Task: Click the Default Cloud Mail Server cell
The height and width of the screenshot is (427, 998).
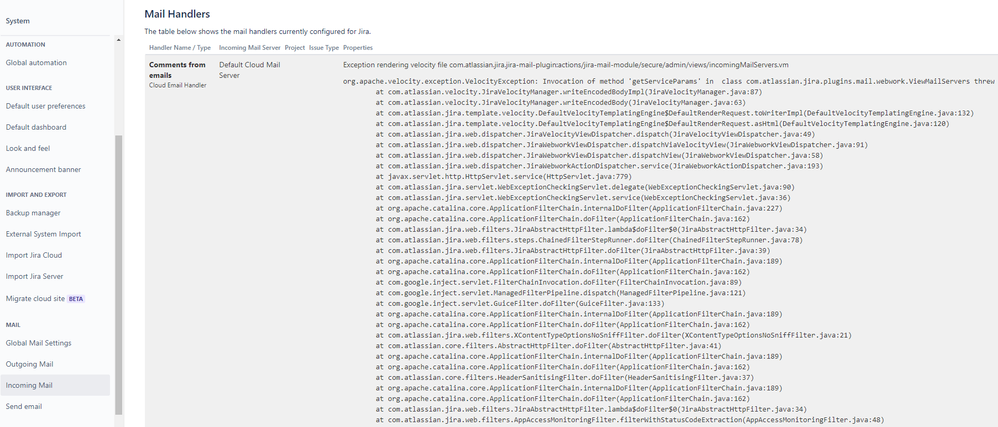Action: (x=250, y=70)
